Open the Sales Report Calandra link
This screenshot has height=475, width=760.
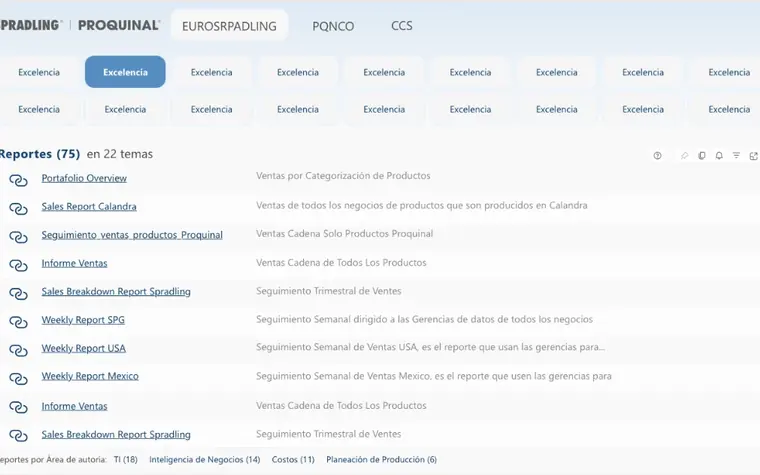89,206
